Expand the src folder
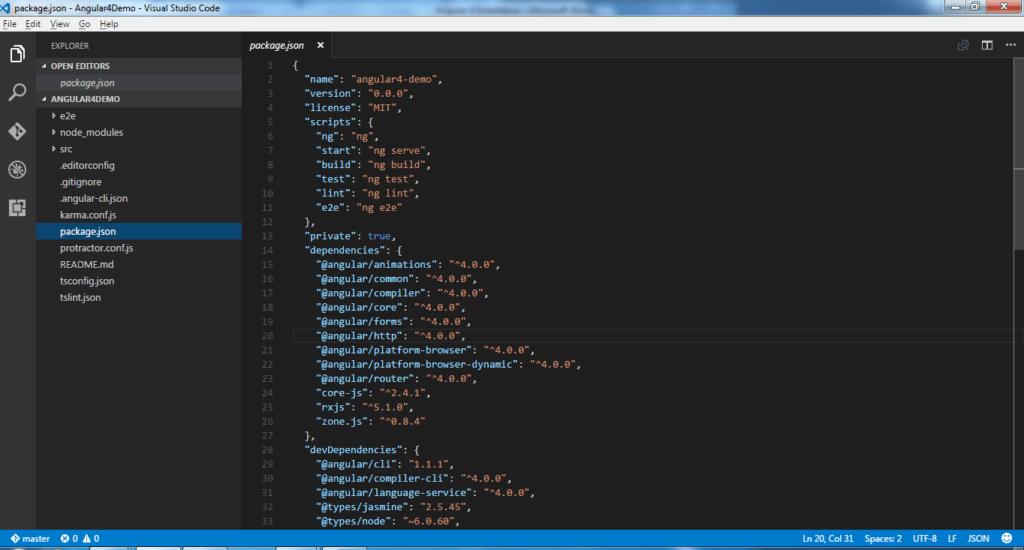 (54, 149)
